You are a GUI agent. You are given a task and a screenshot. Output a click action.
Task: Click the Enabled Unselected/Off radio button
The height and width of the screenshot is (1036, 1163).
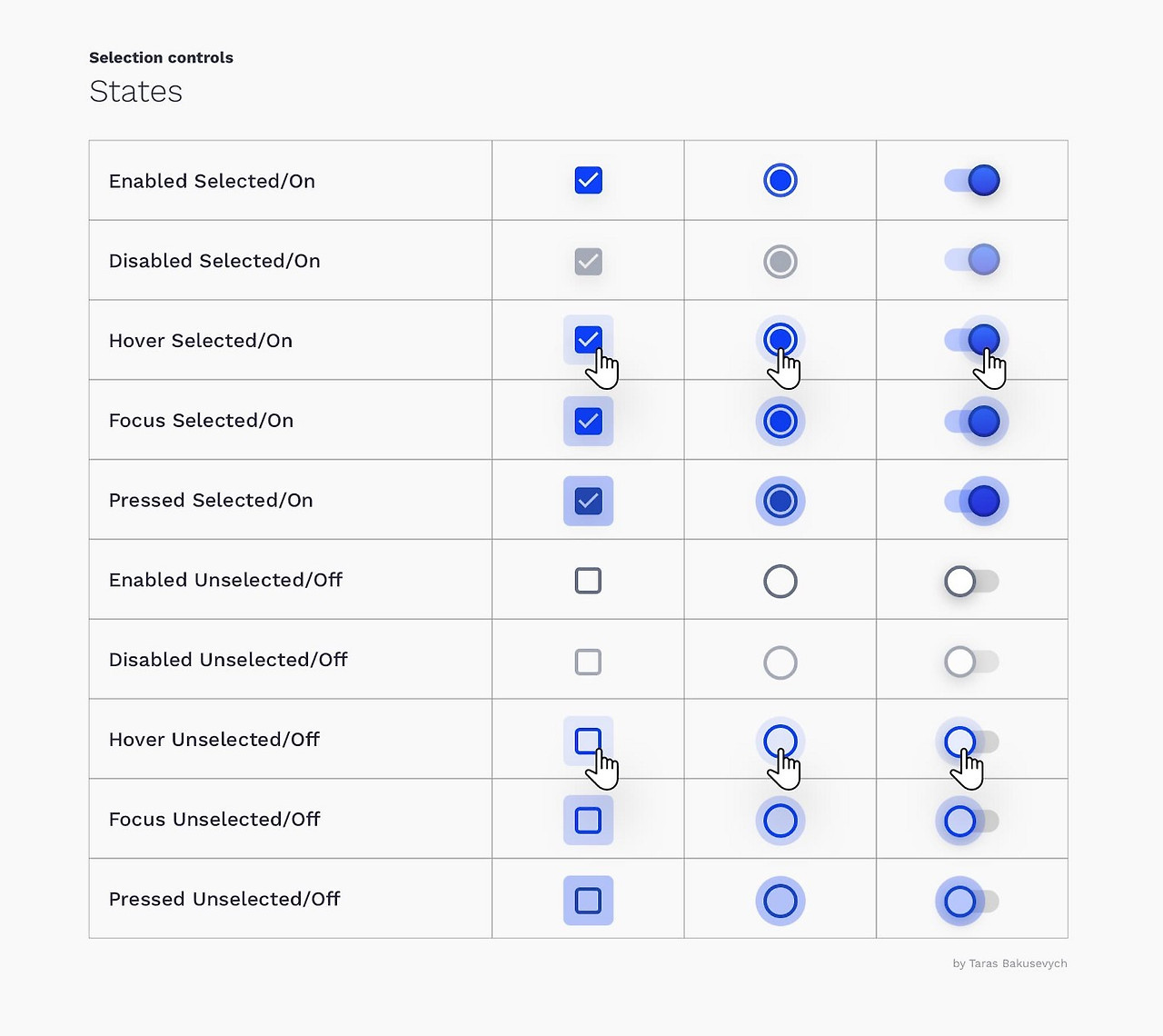(780, 580)
